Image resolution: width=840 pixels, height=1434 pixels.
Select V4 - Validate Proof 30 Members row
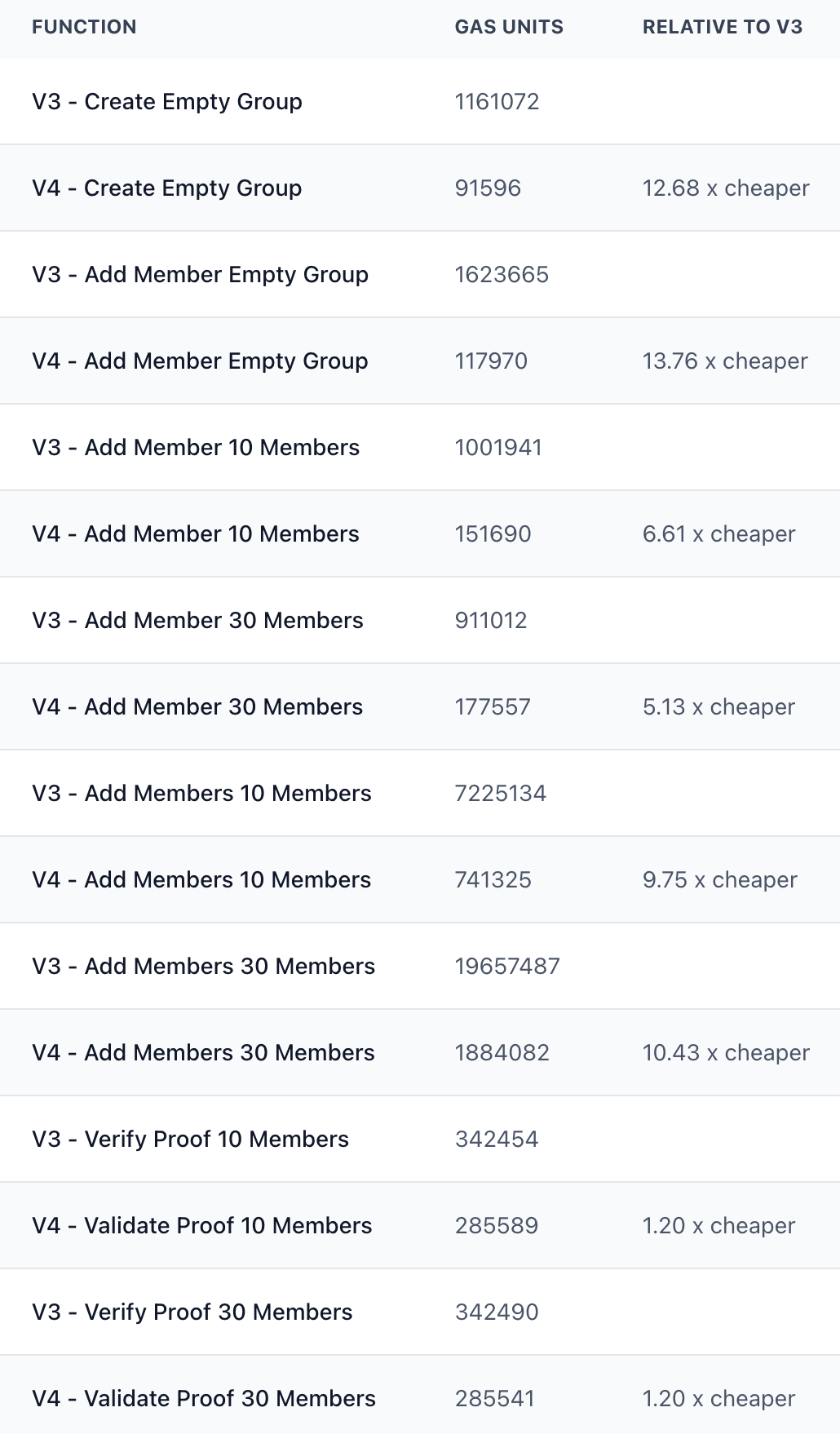point(420,1396)
